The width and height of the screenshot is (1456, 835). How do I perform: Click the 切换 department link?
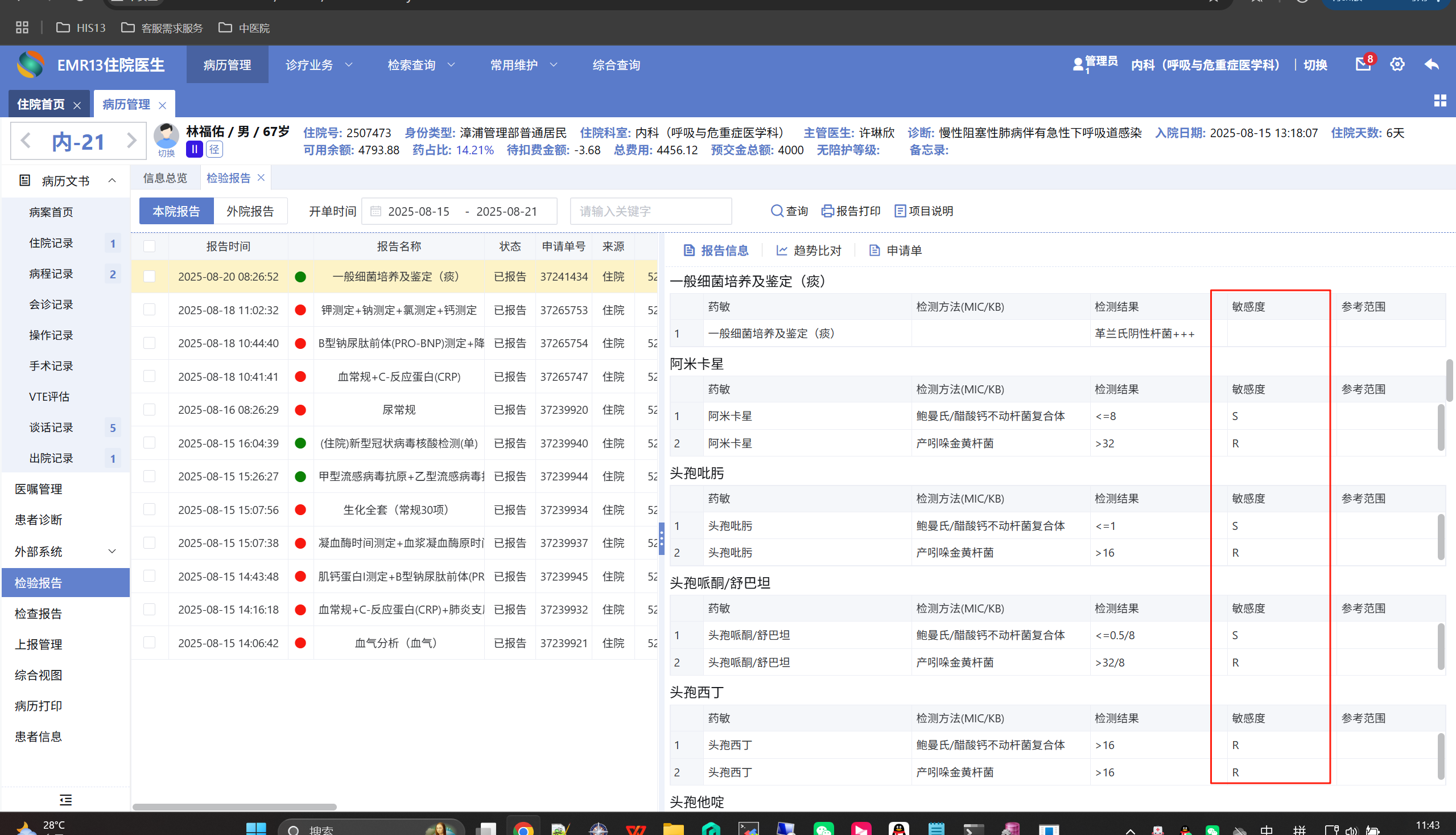[x=1315, y=65]
